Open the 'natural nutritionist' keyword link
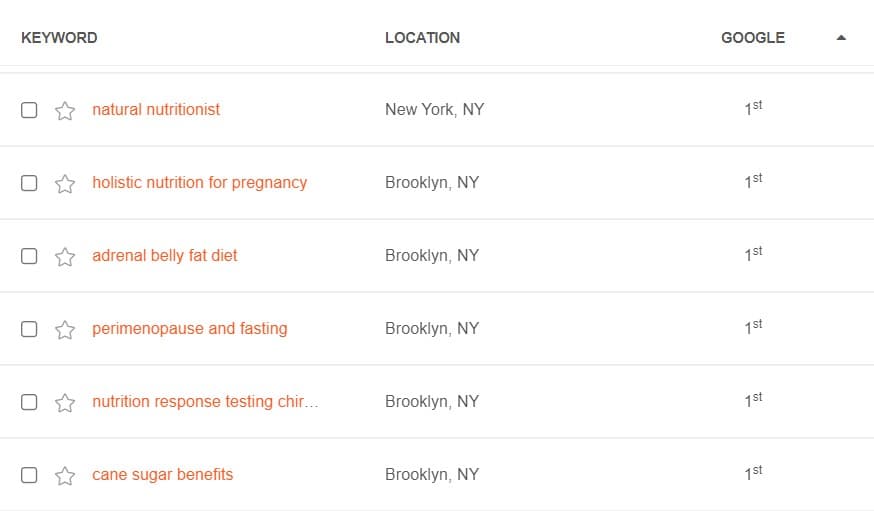The width and height of the screenshot is (874, 511). pyautogui.click(x=156, y=109)
